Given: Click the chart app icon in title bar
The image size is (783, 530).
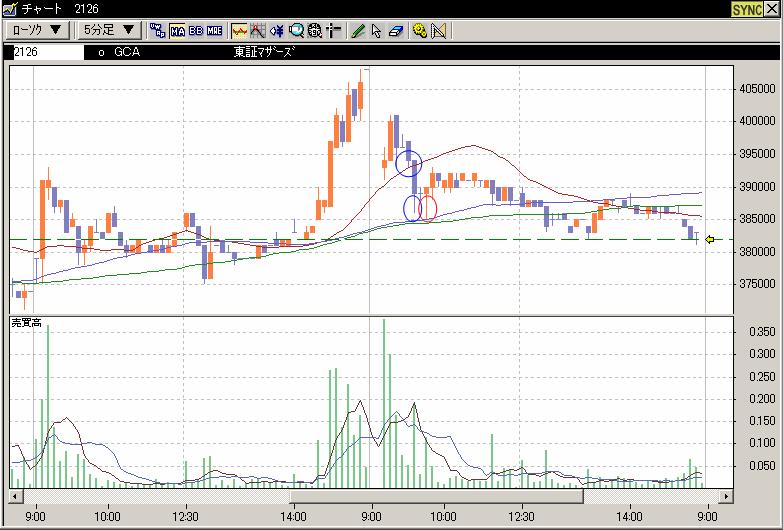Looking at the screenshot, I should click(9, 9).
